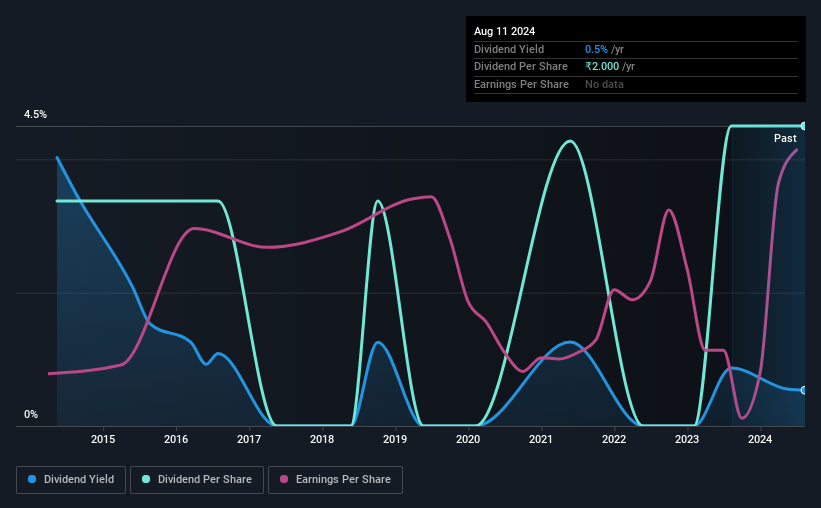Click the blue endpoint marker near 2024
This screenshot has width=821, height=508.
point(803,390)
